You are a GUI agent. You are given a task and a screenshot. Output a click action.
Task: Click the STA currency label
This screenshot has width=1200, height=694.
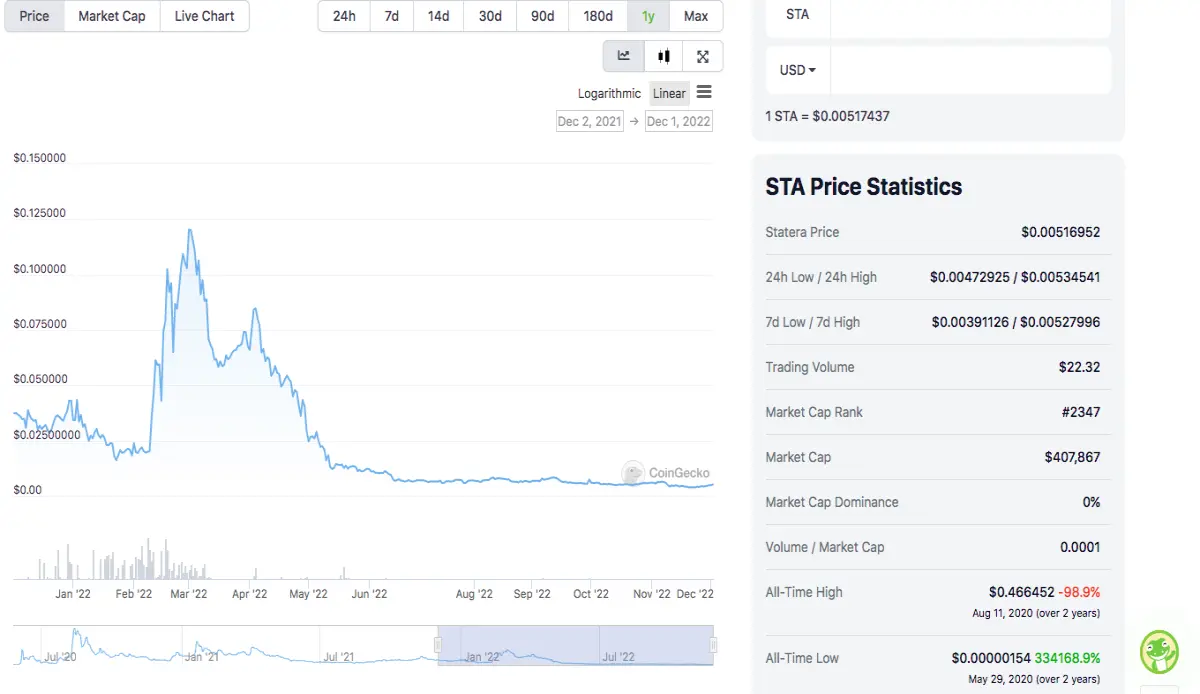[798, 15]
